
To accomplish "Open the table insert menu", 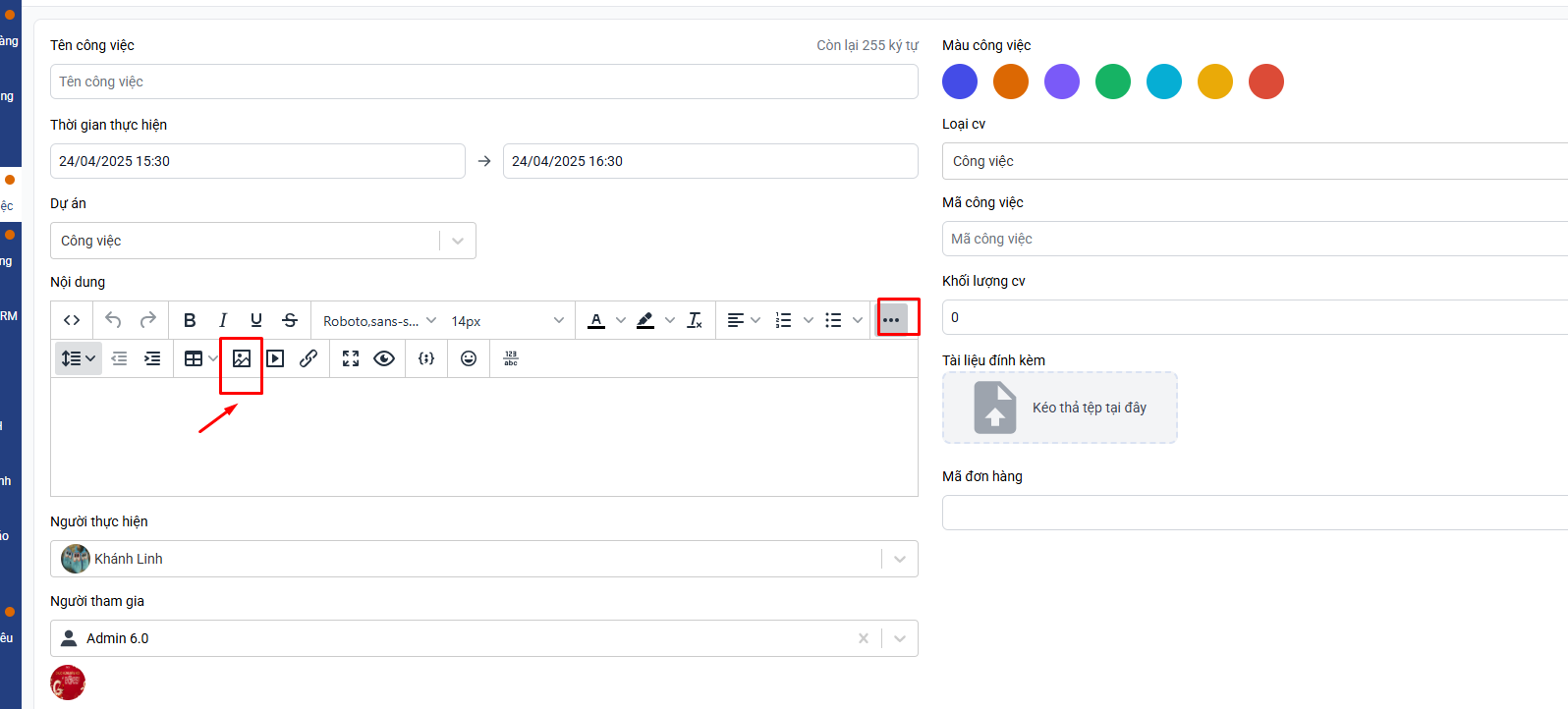I will coord(200,358).
